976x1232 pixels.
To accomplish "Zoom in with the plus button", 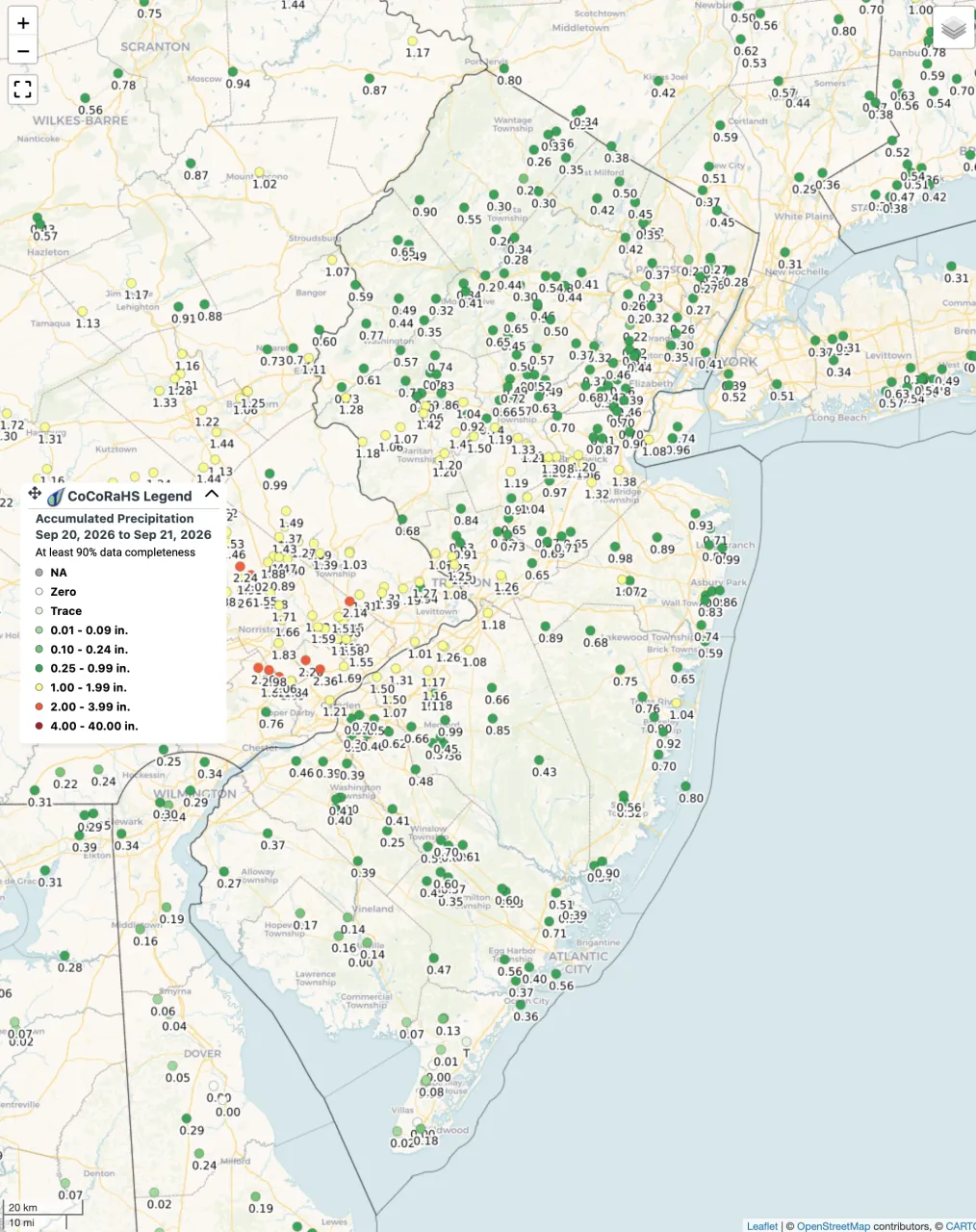I will click(23, 23).
